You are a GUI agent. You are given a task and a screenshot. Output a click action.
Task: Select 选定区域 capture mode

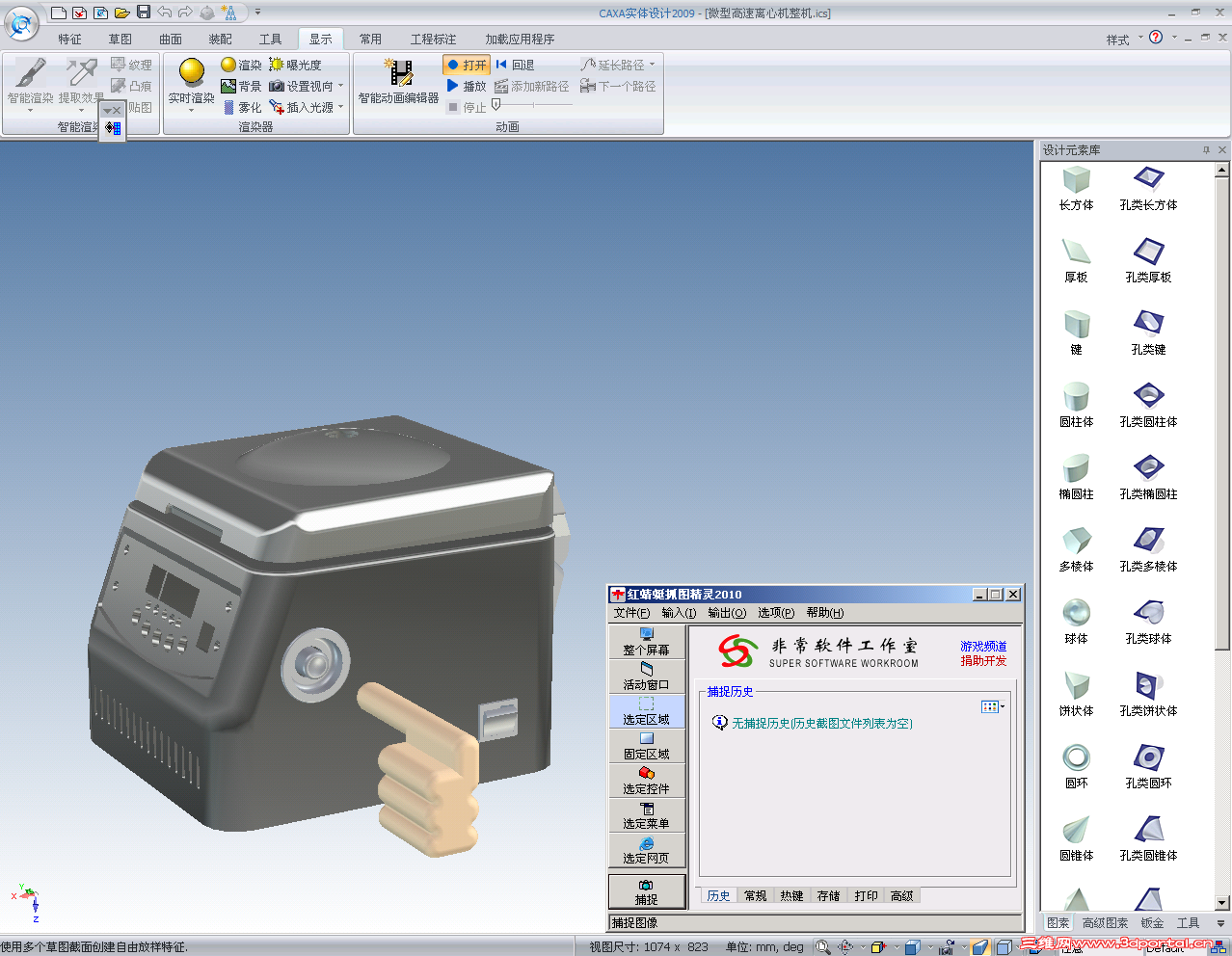[646, 711]
